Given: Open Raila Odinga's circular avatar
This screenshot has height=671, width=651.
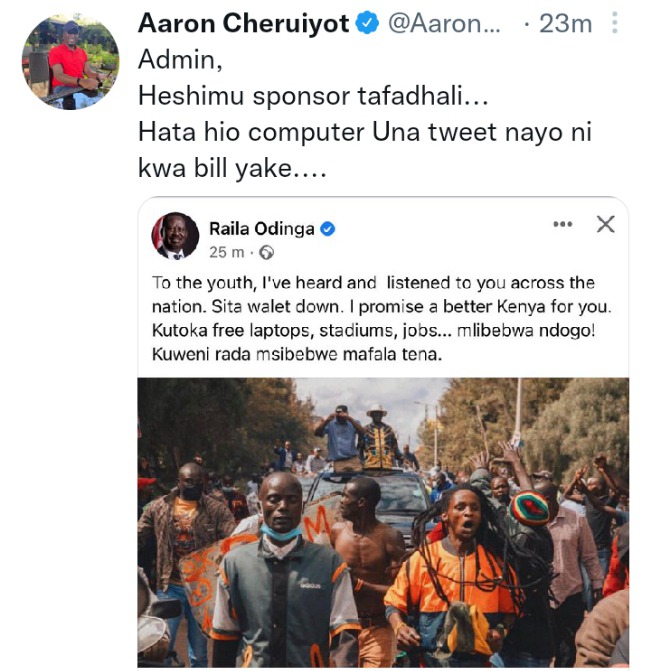Looking at the screenshot, I should coord(175,236).
